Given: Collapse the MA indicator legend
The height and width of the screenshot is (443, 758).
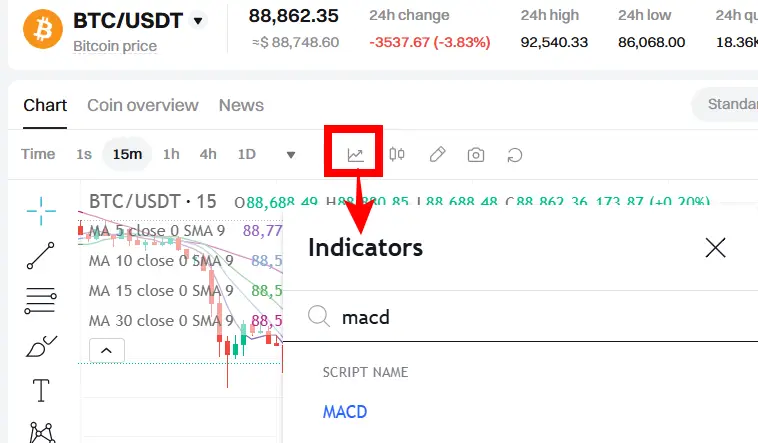Looking at the screenshot, I should point(107,350).
